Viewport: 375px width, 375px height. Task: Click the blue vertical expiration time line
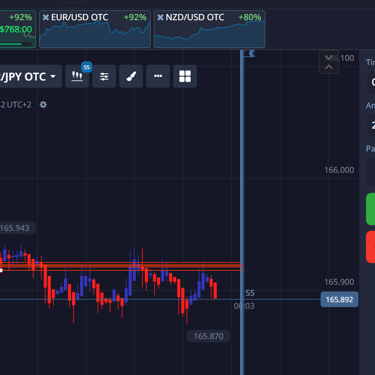click(x=242, y=213)
